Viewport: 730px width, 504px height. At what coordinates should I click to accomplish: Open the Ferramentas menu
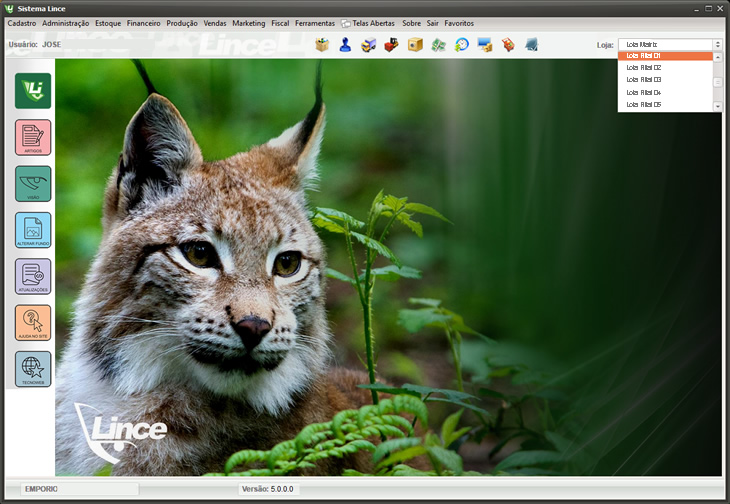pos(315,23)
